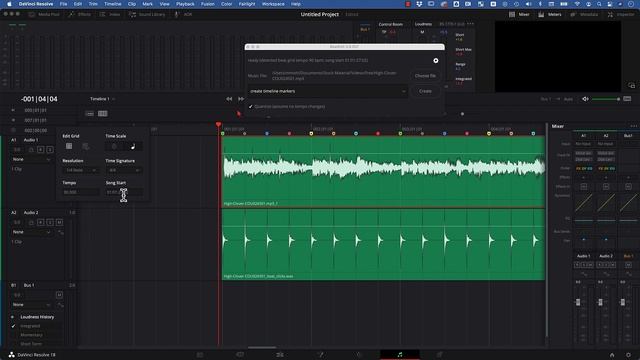Open the Fairlight menu
The image size is (640, 360).
click(247, 4)
